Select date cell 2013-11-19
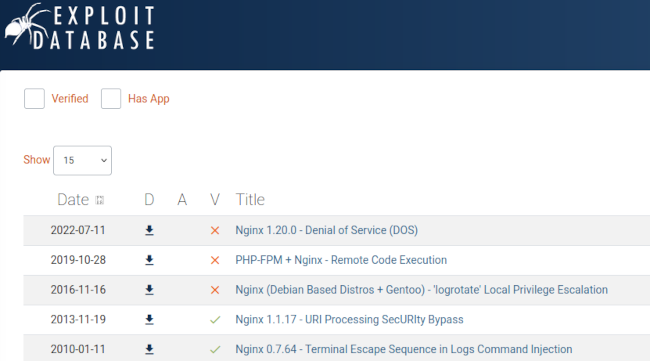Image resolution: width=650 pixels, height=361 pixels. [78, 320]
